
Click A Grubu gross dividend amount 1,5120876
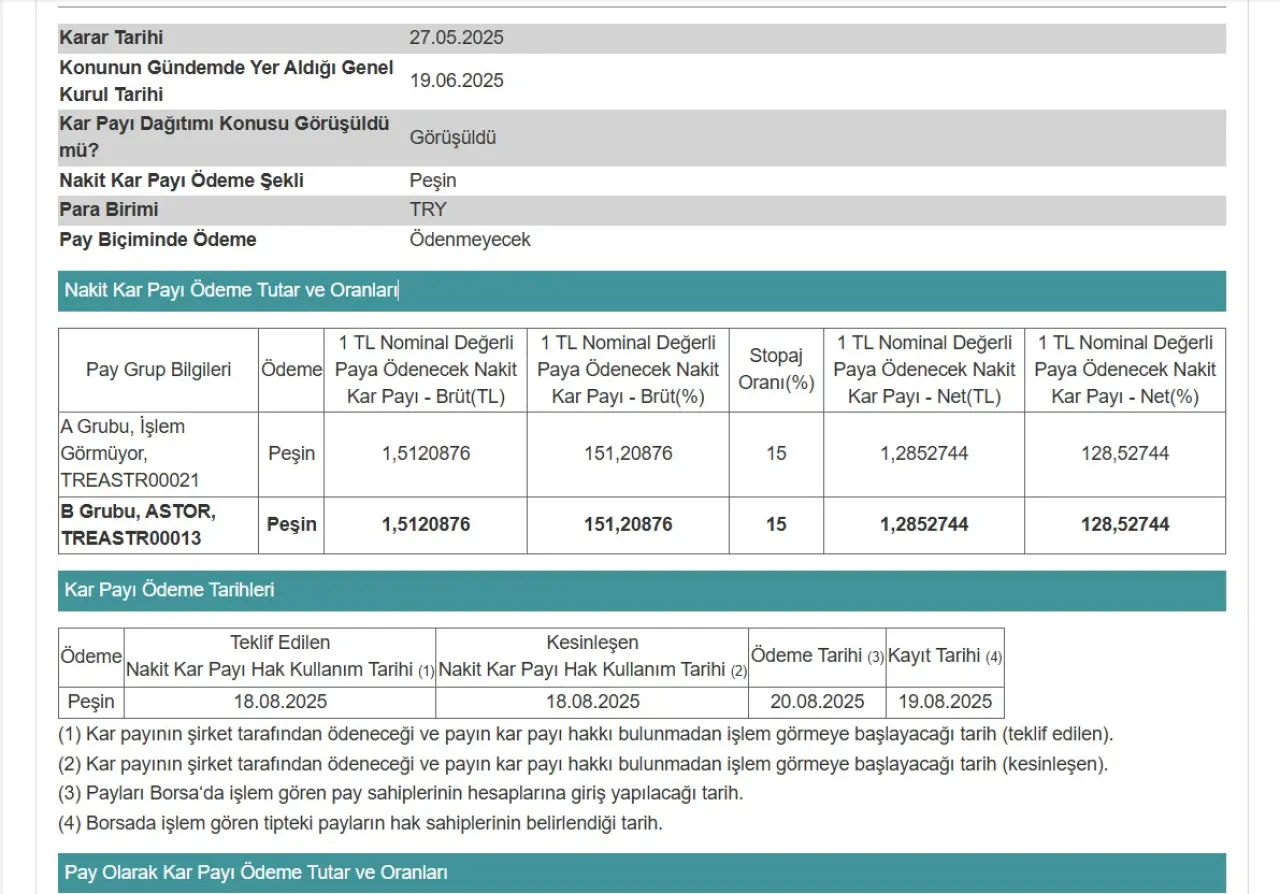click(425, 454)
